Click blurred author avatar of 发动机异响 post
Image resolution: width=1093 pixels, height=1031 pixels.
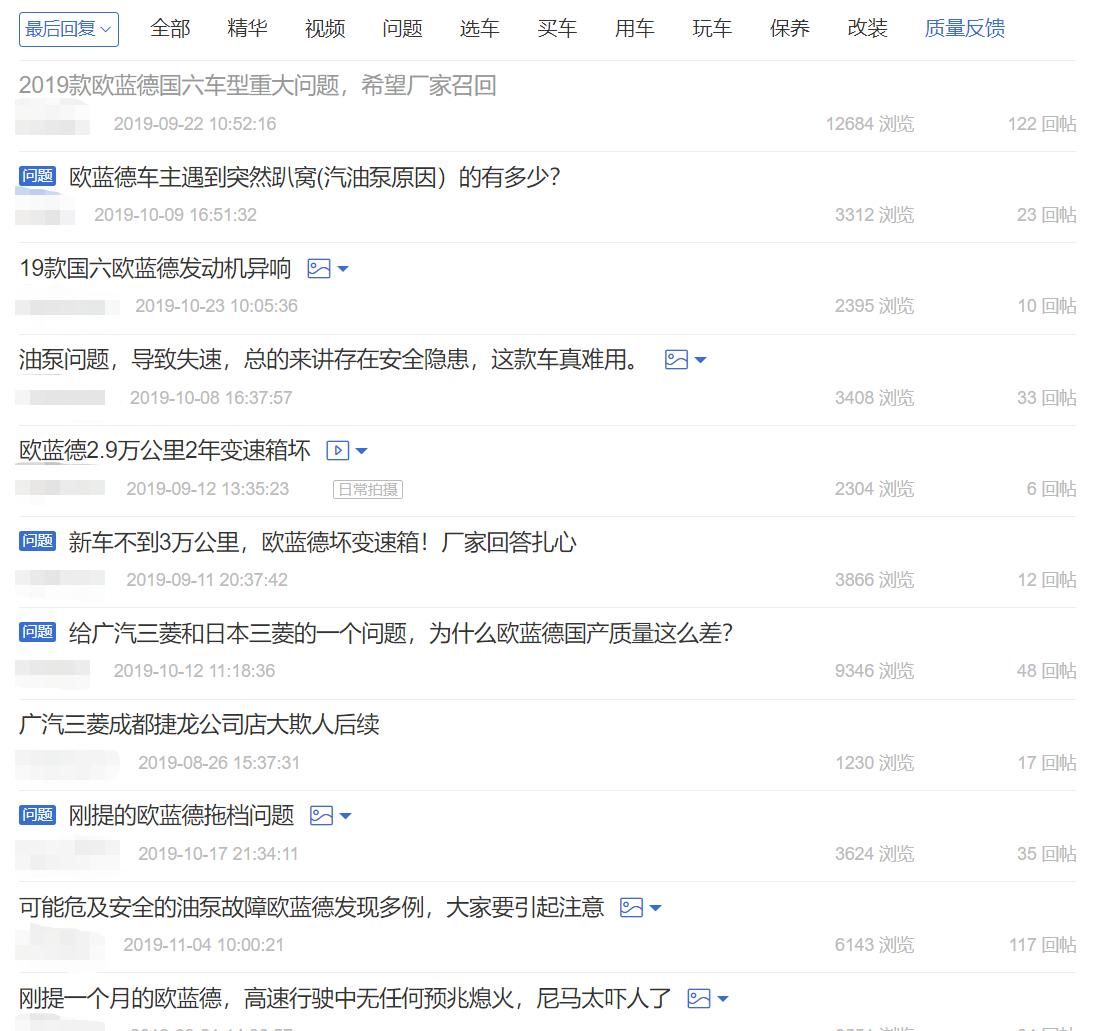[x=68, y=307]
